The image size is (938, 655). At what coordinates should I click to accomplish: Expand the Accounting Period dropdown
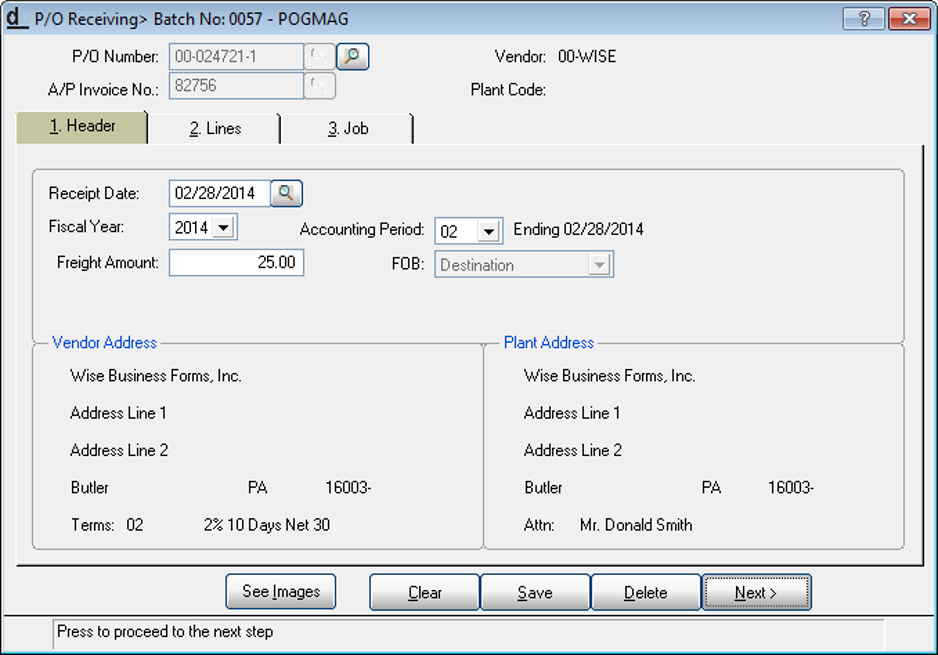pos(489,231)
